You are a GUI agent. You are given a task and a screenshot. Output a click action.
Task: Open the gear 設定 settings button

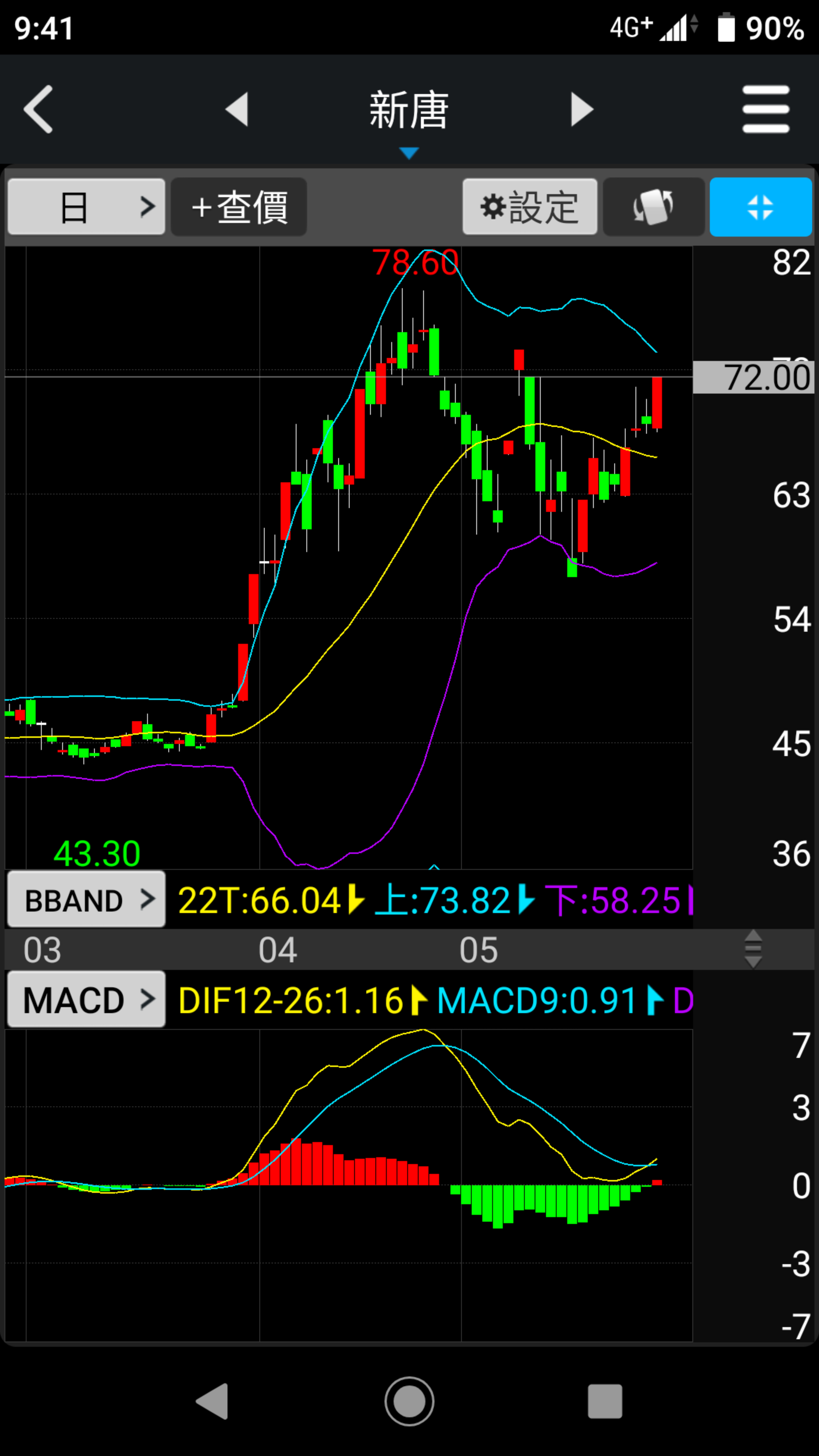point(530,207)
